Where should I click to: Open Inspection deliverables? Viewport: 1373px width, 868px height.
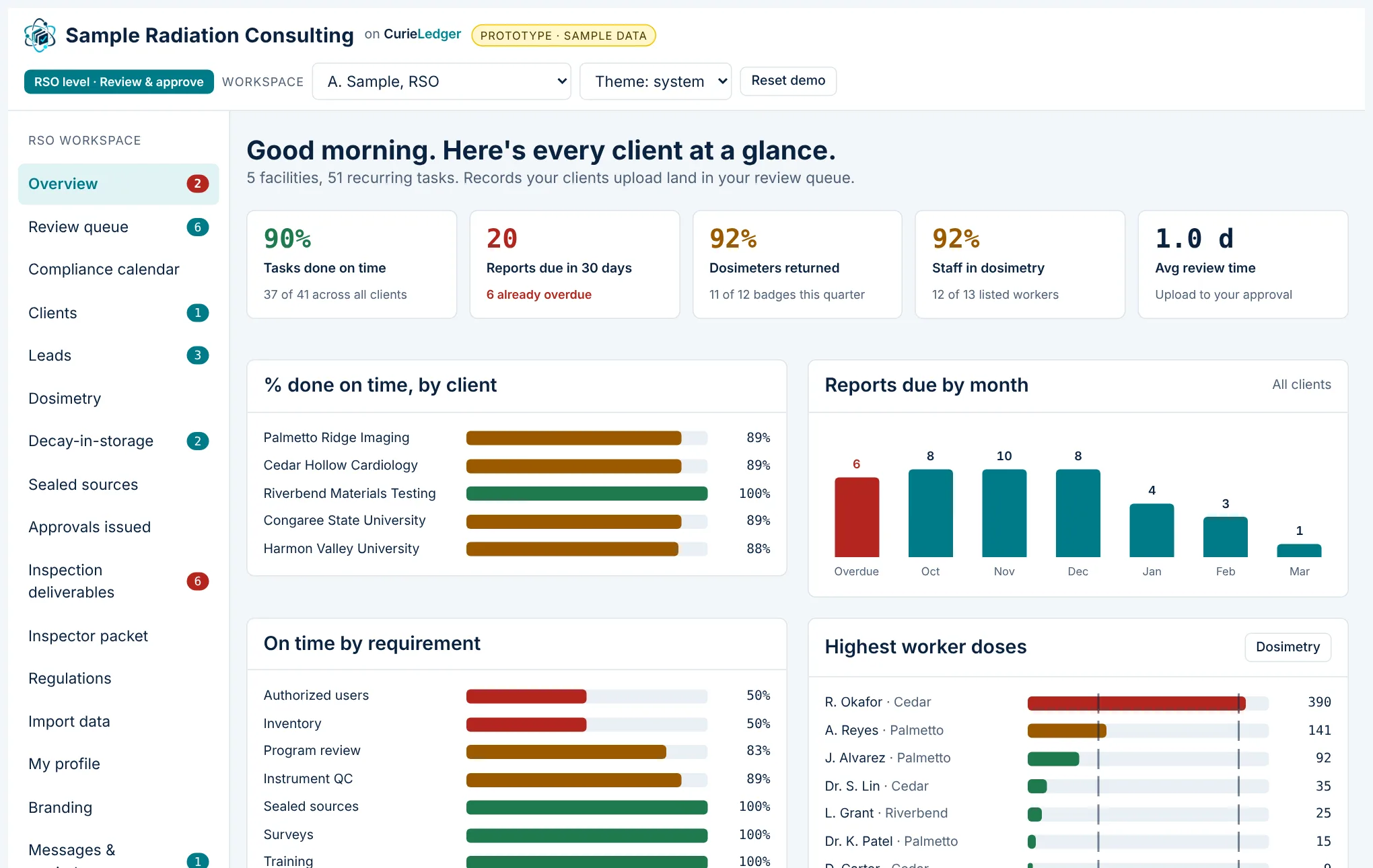click(118, 581)
